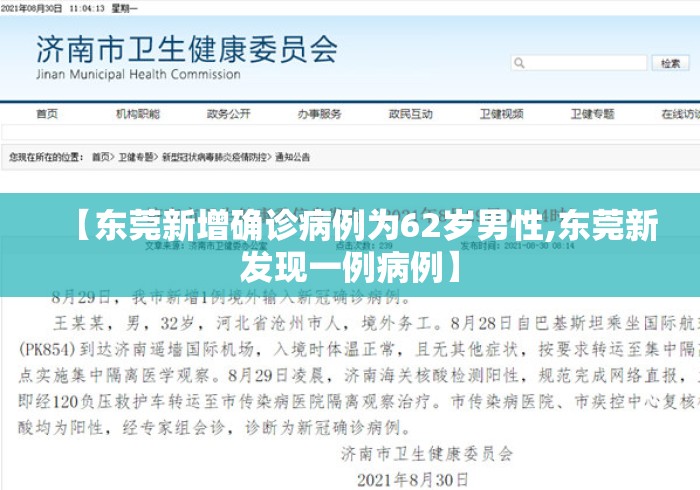This screenshot has width=700, height=490.
Task: Click the 点击次数 239 text
Action: pyautogui.click(x=364, y=245)
